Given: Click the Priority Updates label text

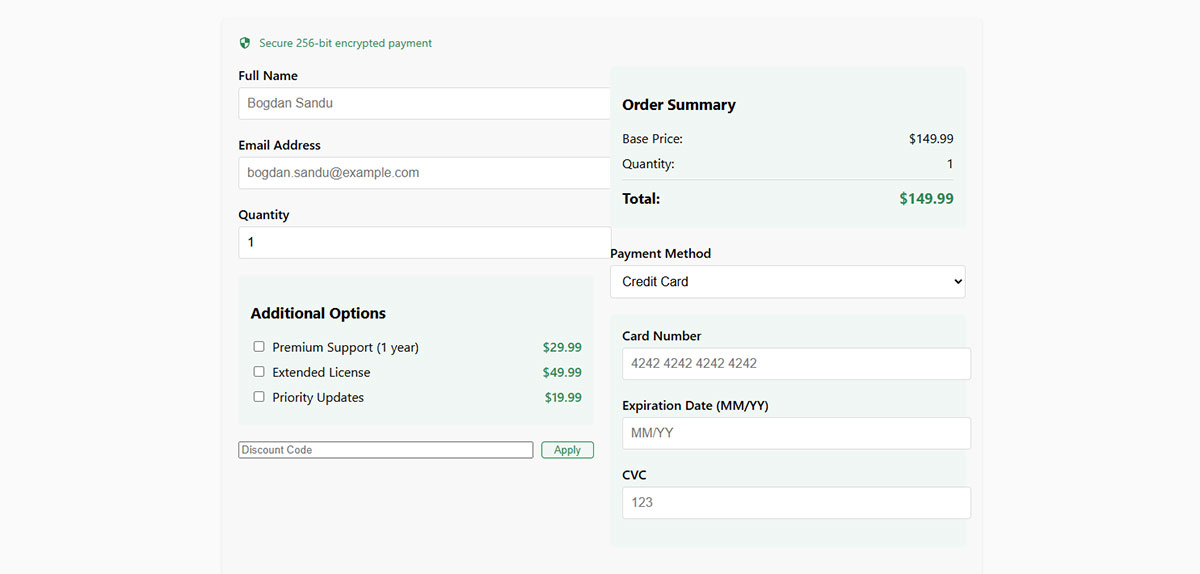Looking at the screenshot, I should 318,397.
